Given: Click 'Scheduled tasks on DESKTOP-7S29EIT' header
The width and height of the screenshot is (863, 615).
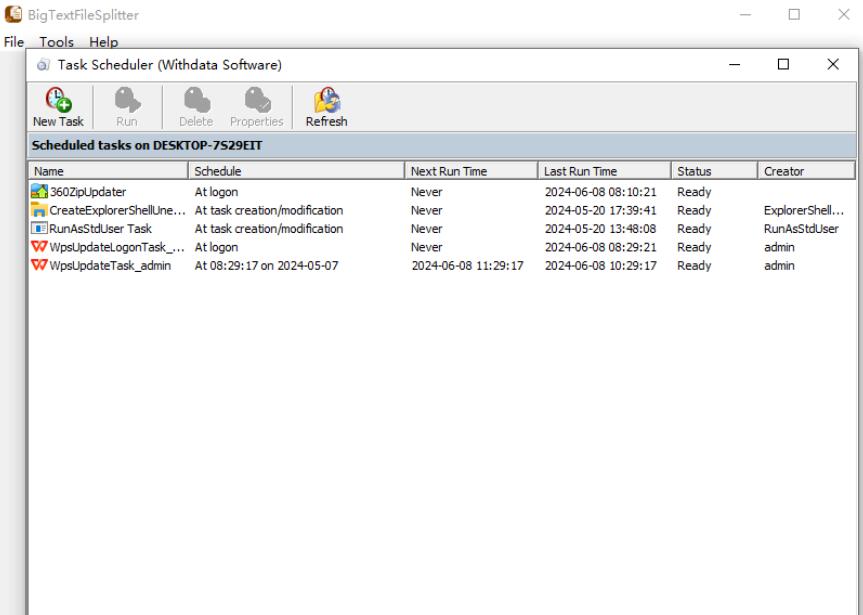Looking at the screenshot, I should coord(147,145).
